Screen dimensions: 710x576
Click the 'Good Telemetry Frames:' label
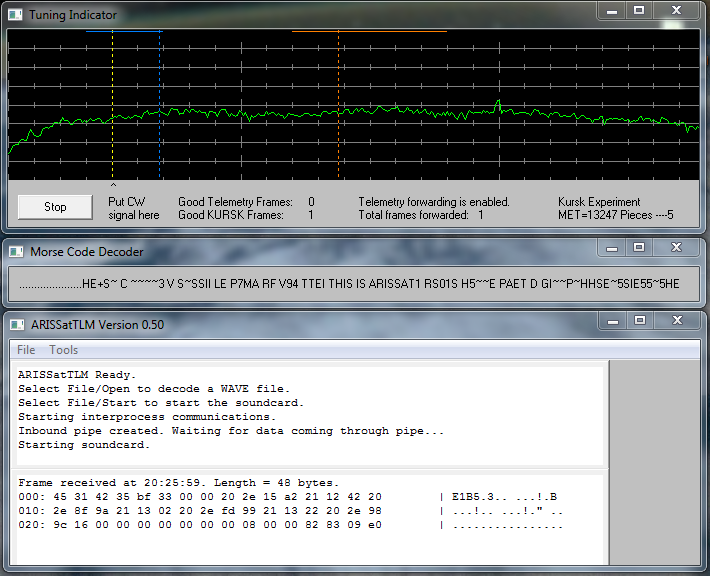(235, 202)
